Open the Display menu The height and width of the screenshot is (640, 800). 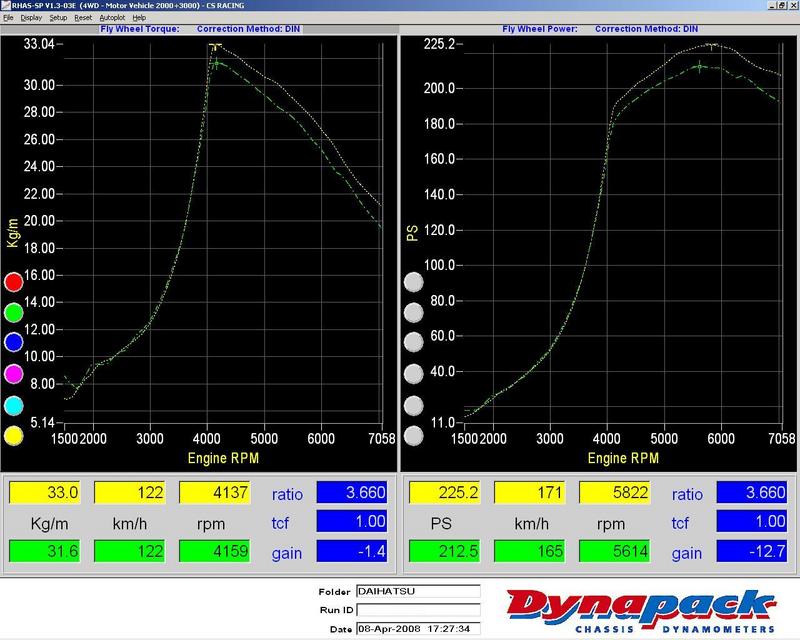click(31, 17)
